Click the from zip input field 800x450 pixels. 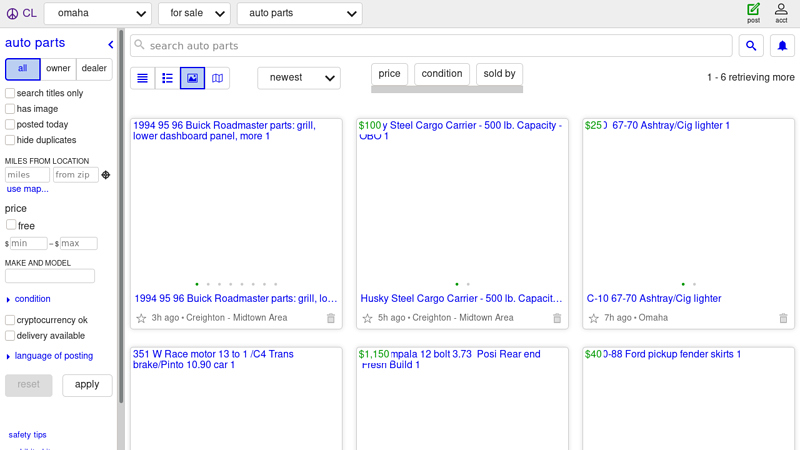click(76, 175)
